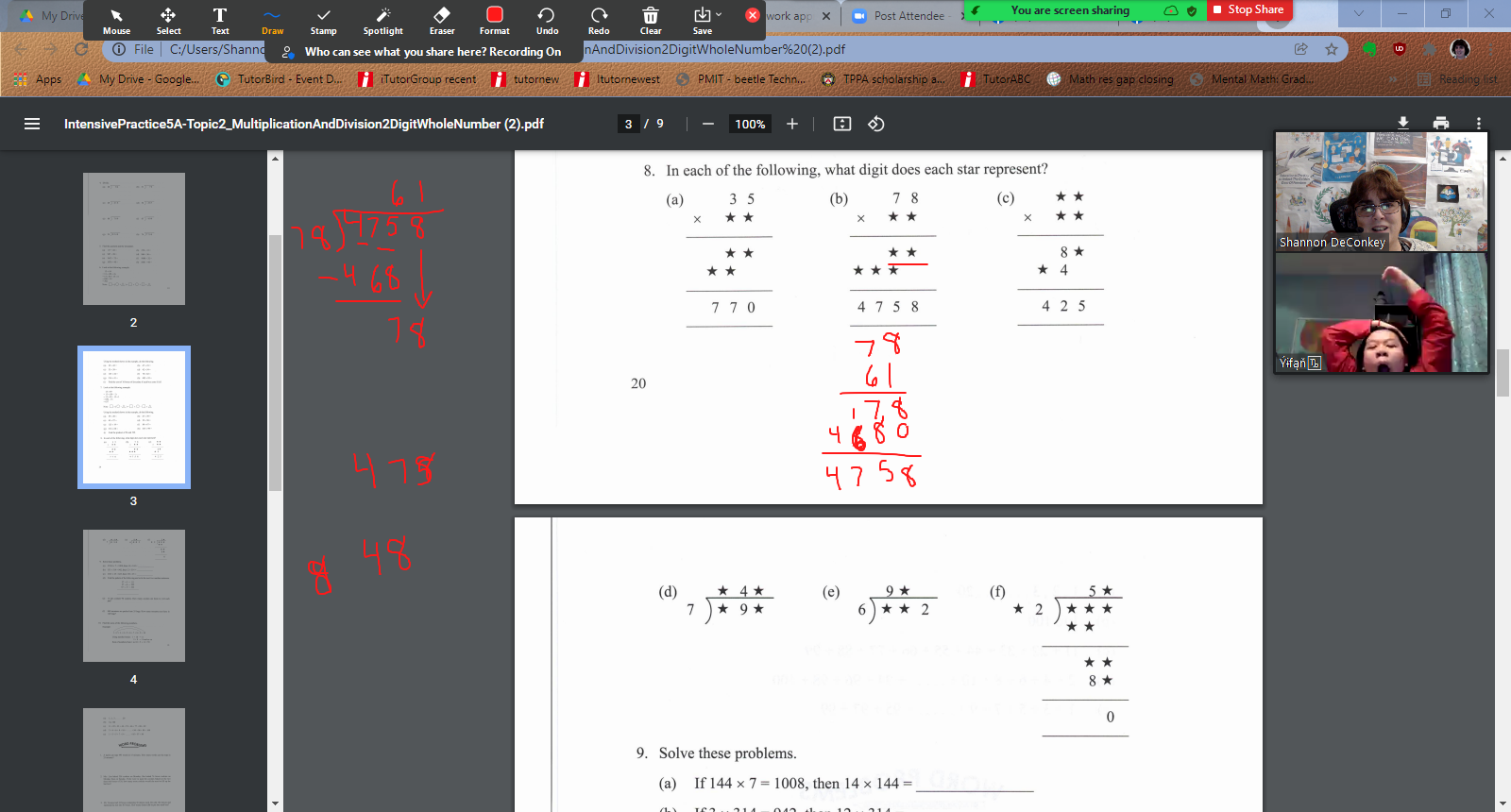The width and height of the screenshot is (1511, 812).
Task: Enable the Spotlight tool
Action: pyautogui.click(x=383, y=20)
